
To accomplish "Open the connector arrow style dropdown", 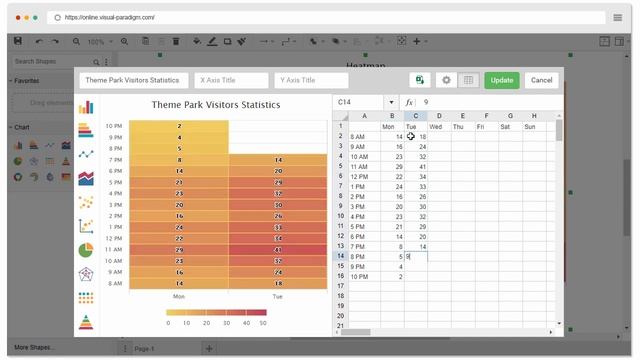I will [x=267, y=41].
